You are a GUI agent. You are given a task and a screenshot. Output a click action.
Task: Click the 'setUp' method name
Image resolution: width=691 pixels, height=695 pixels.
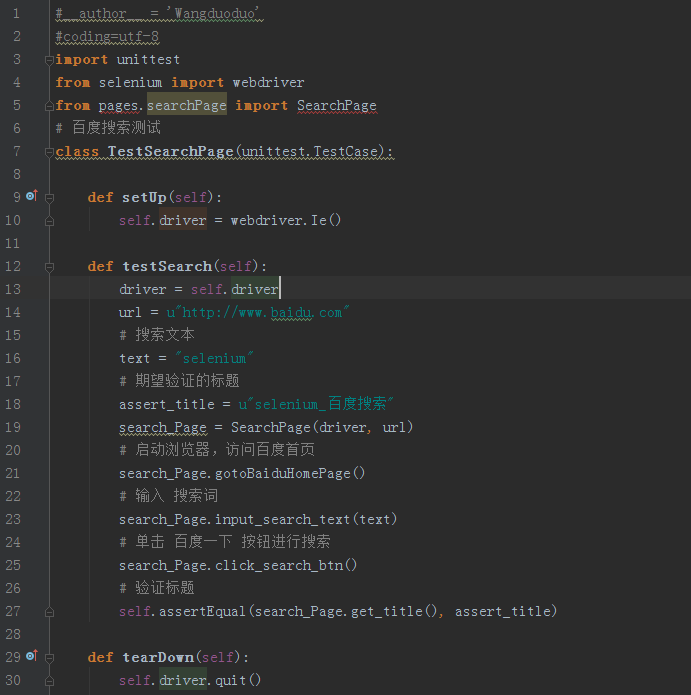(144, 198)
